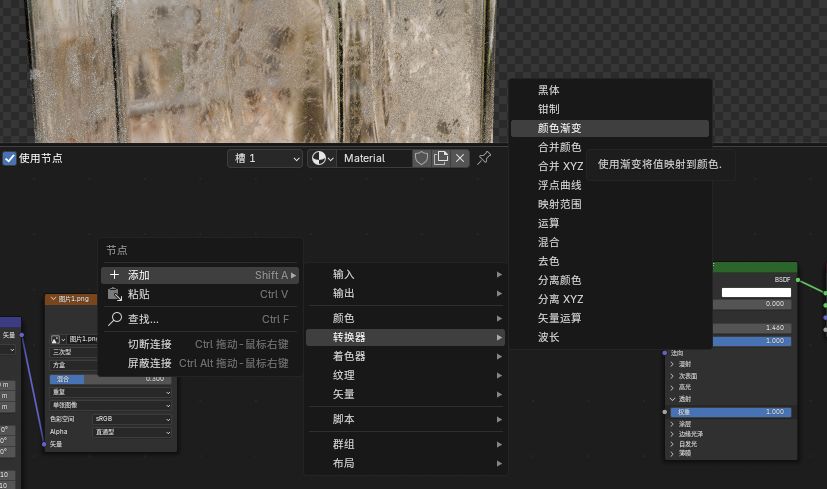Collapse the 图片1.png node header arrow
827x489 pixels.
[x=53, y=299]
